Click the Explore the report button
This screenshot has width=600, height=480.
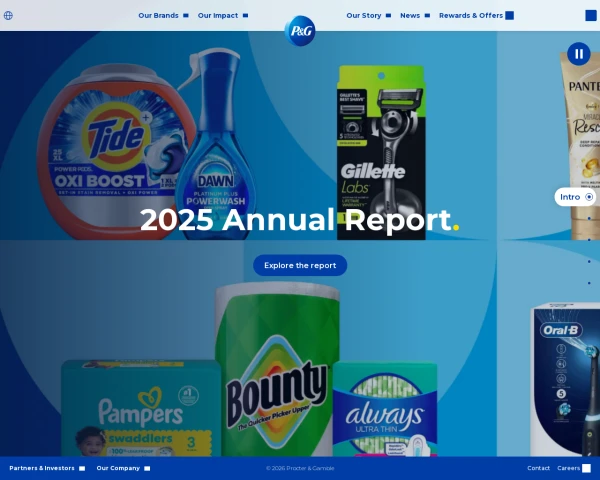[300, 265]
